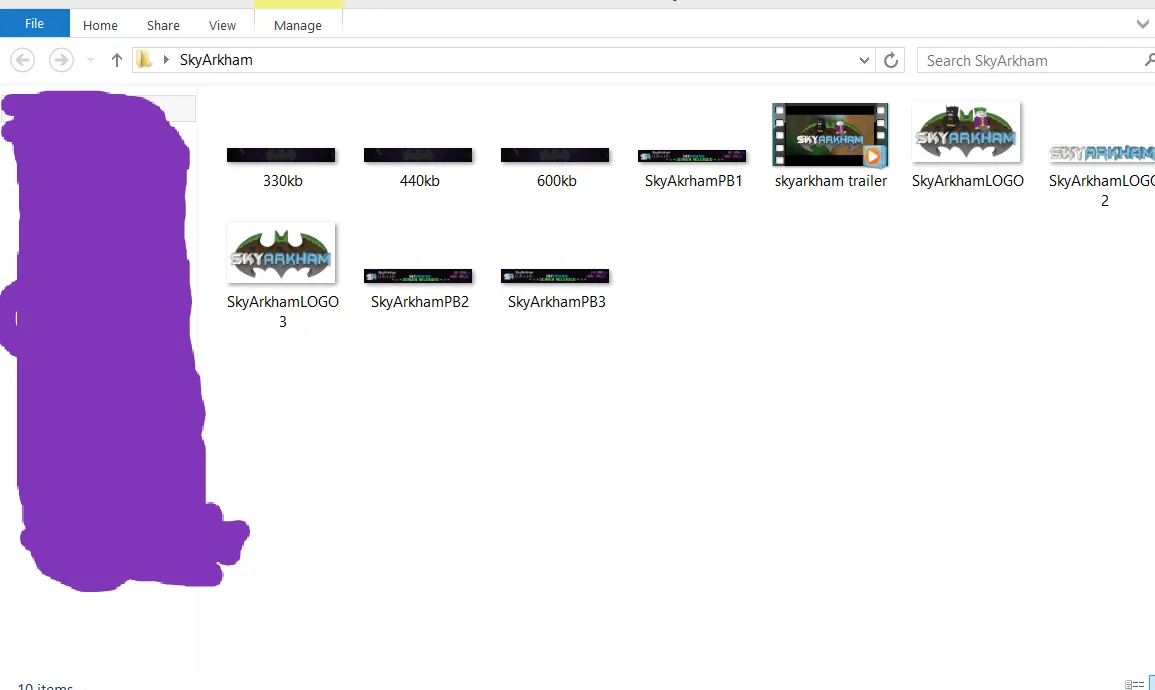
Task: Click the SkyArkhamPB2 file name
Action: coord(420,301)
